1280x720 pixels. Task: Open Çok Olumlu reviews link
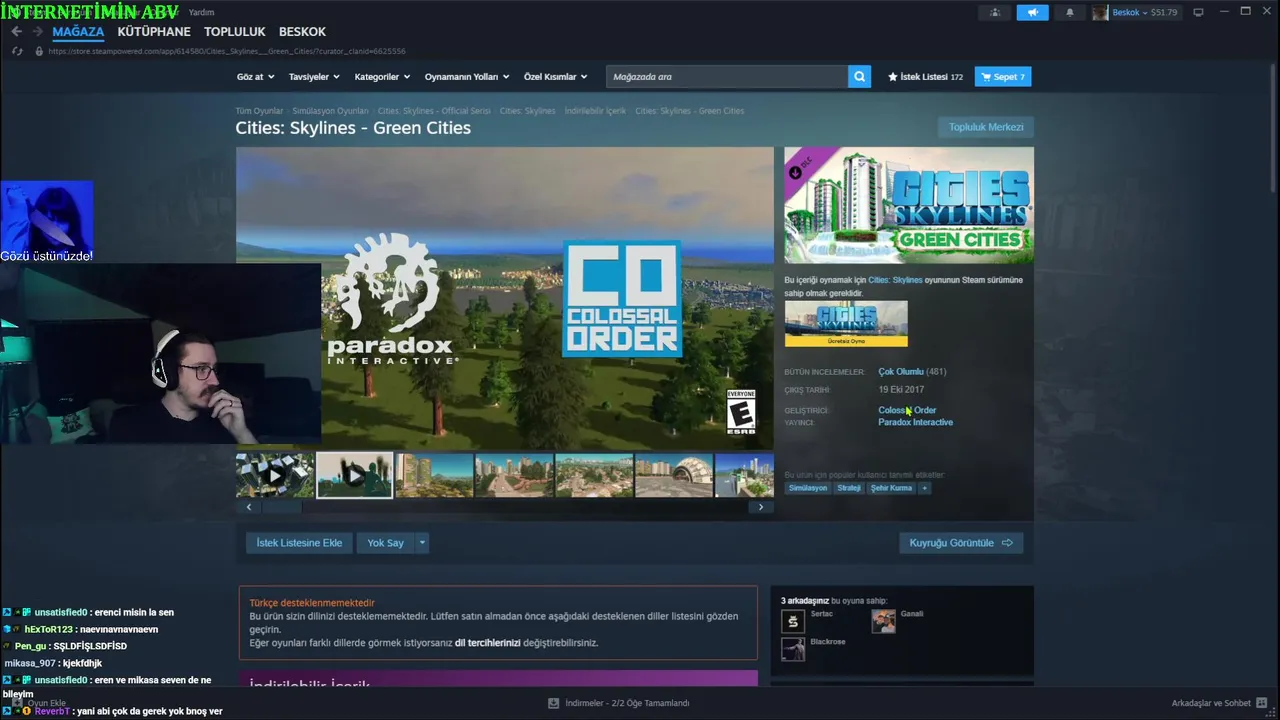[901, 372]
